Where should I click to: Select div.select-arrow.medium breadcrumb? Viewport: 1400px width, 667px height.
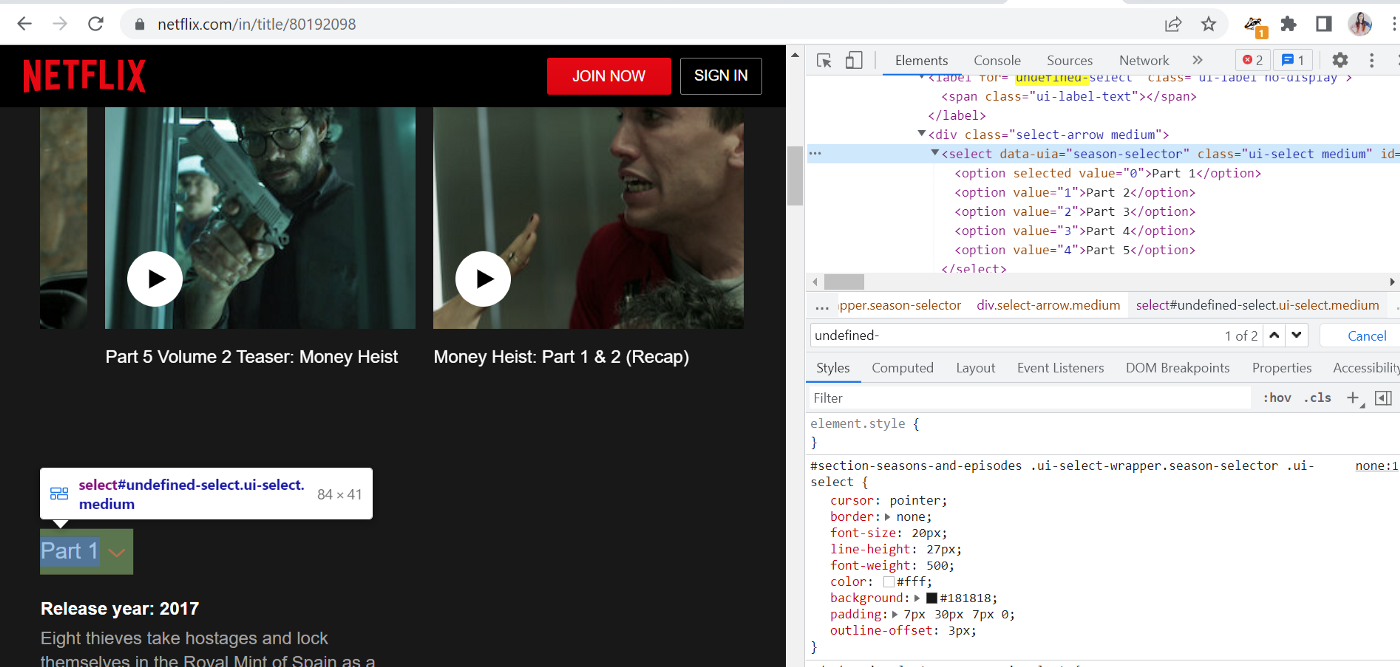pos(1048,305)
